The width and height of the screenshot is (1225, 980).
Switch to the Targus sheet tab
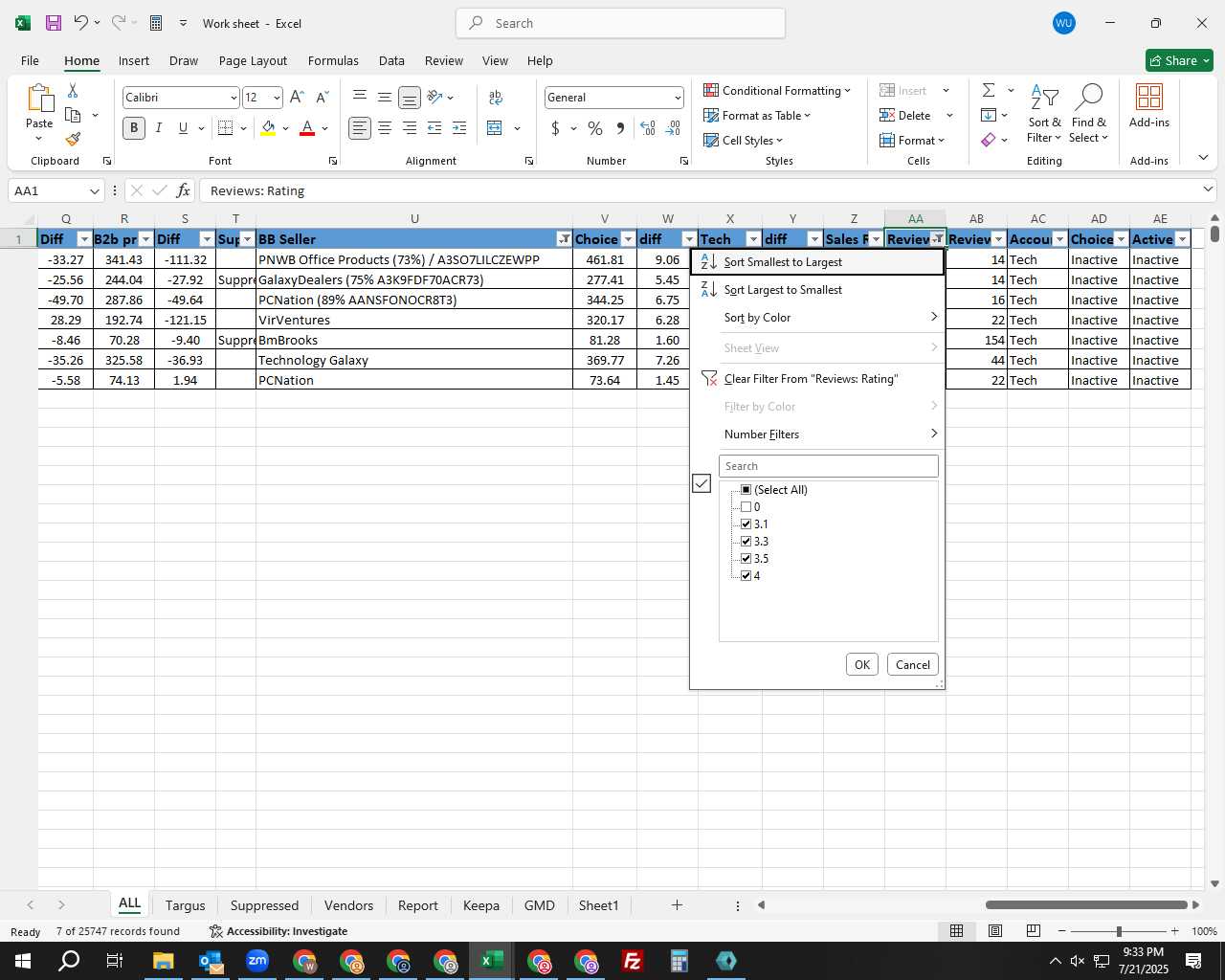pyautogui.click(x=185, y=905)
